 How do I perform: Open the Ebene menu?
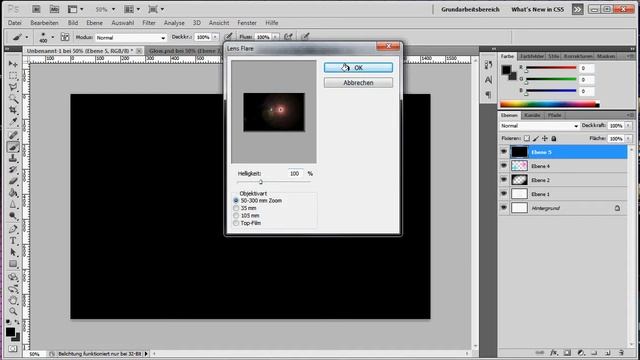(x=94, y=23)
